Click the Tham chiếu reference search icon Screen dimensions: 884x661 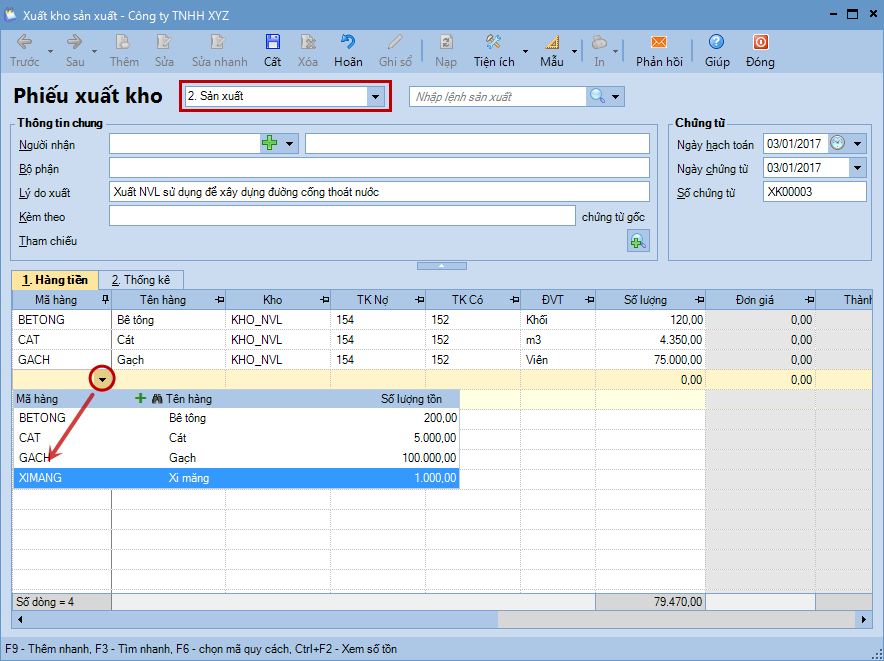pyautogui.click(x=637, y=241)
